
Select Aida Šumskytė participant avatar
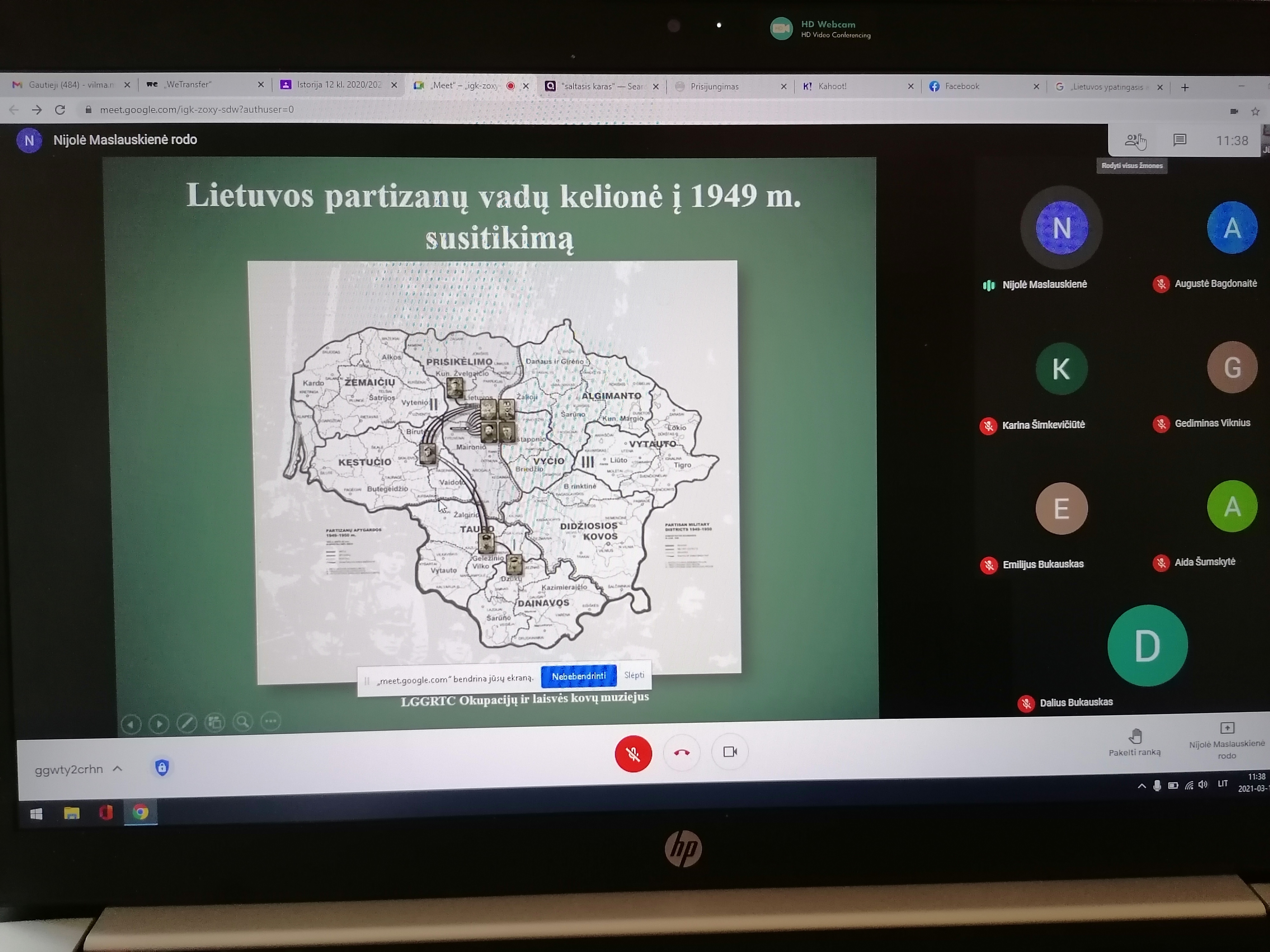1232,506
